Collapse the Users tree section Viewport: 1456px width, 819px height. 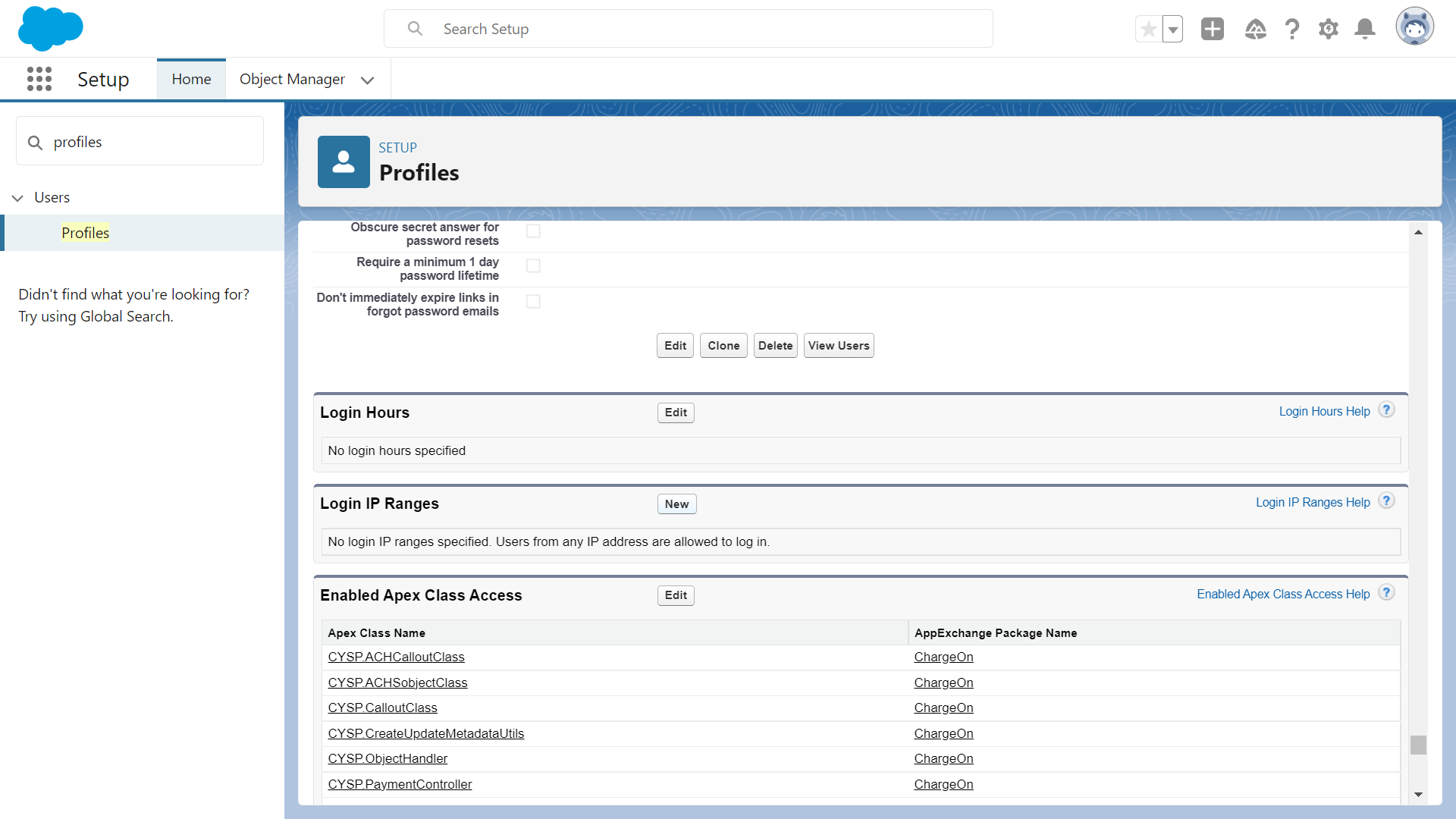click(x=17, y=198)
